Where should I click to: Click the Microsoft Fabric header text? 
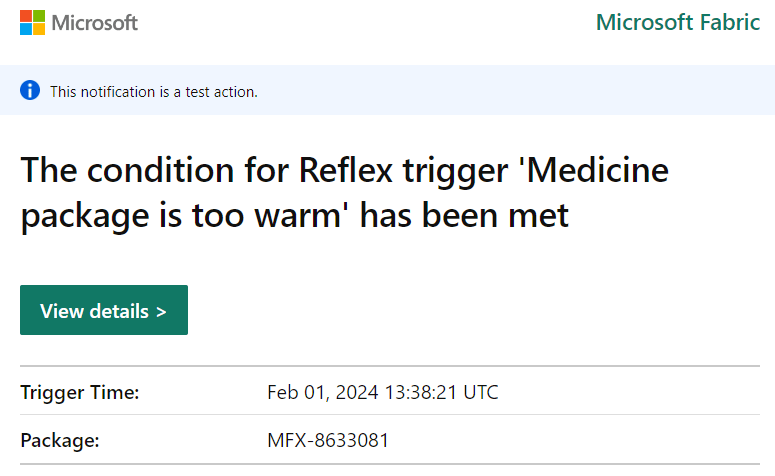point(677,22)
